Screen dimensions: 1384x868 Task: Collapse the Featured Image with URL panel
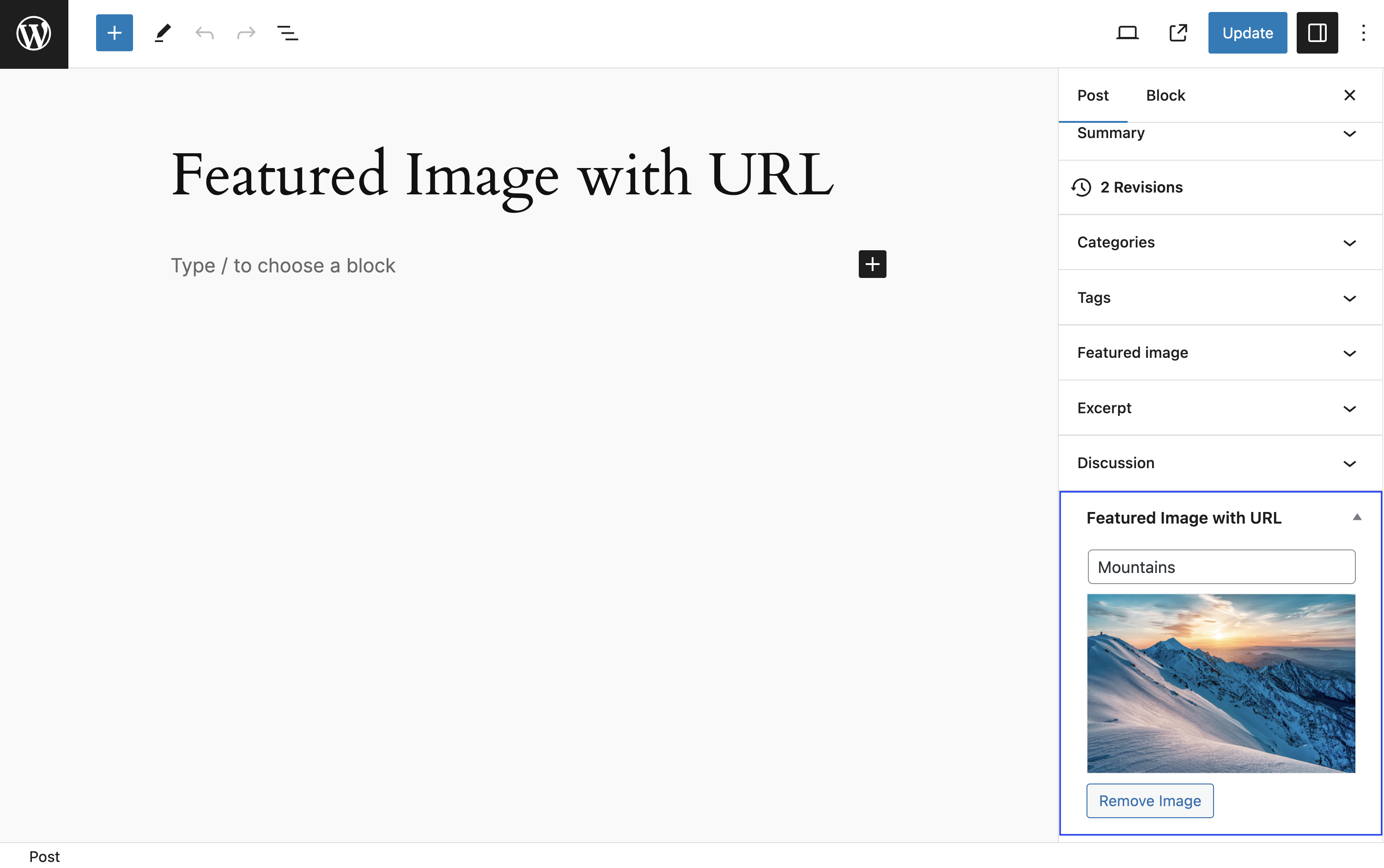(x=1356, y=517)
